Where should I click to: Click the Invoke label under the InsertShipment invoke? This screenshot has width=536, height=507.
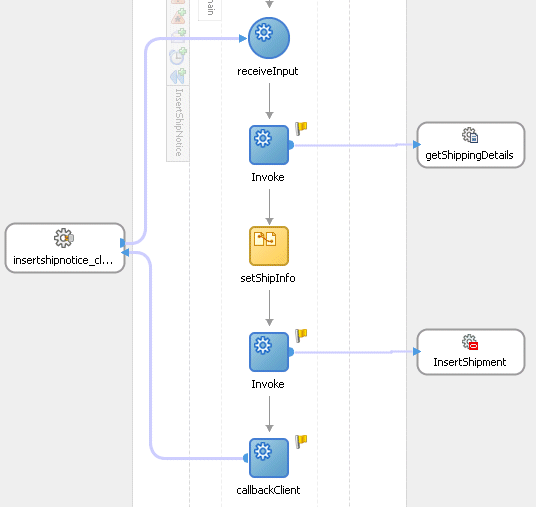click(x=268, y=384)
